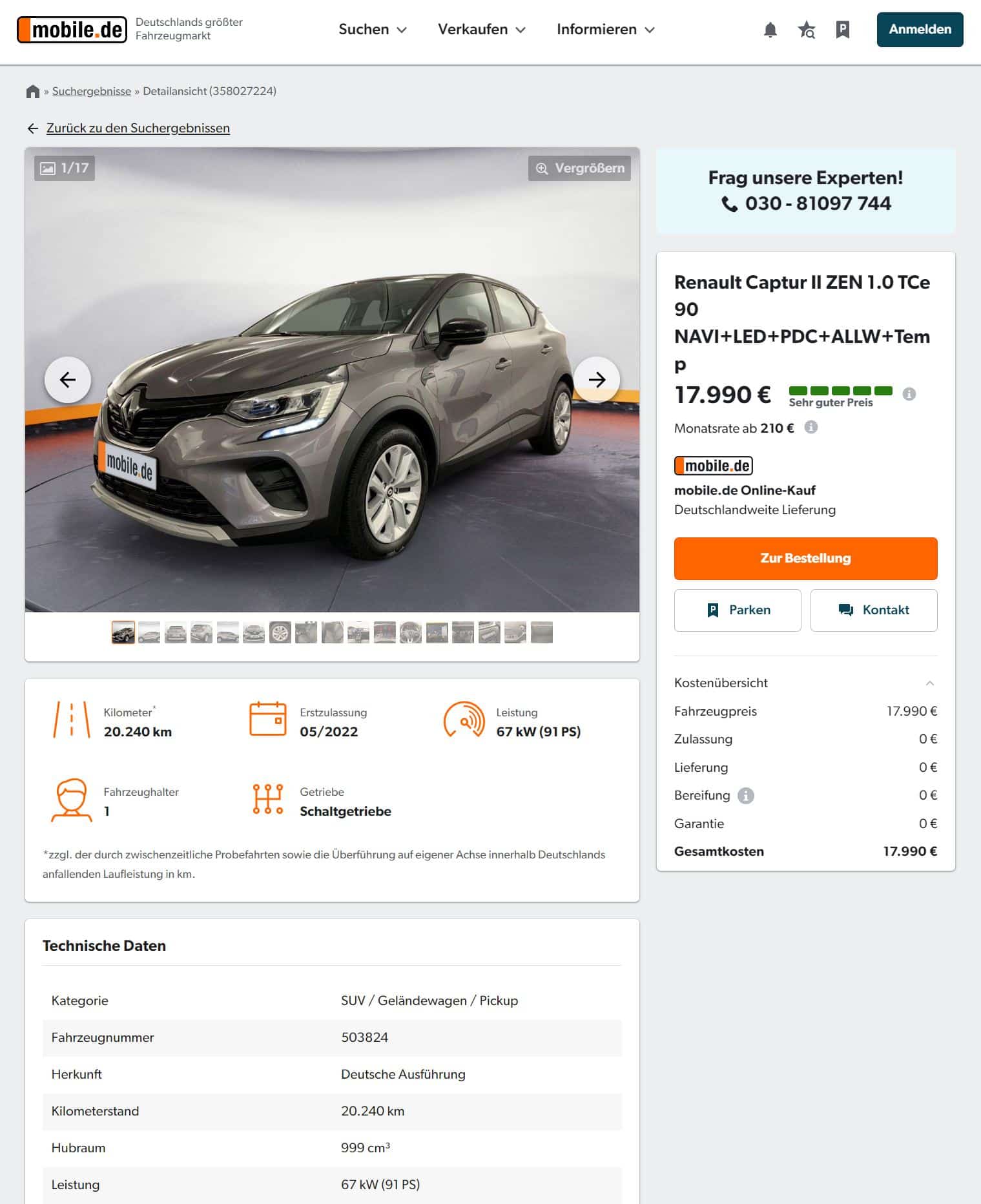The height and width of the screenshot is (1204, 981).
Task: Open the Verkaufen dropdown menu
Action: pos(482,30)
